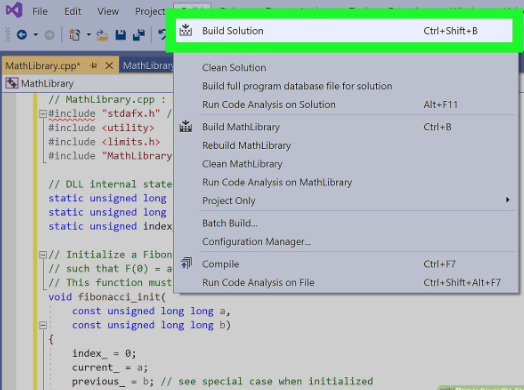Viewport: 524px width, 390px height.
Task: Click the Compile icon in the menu
Action: tap(186, 263)
